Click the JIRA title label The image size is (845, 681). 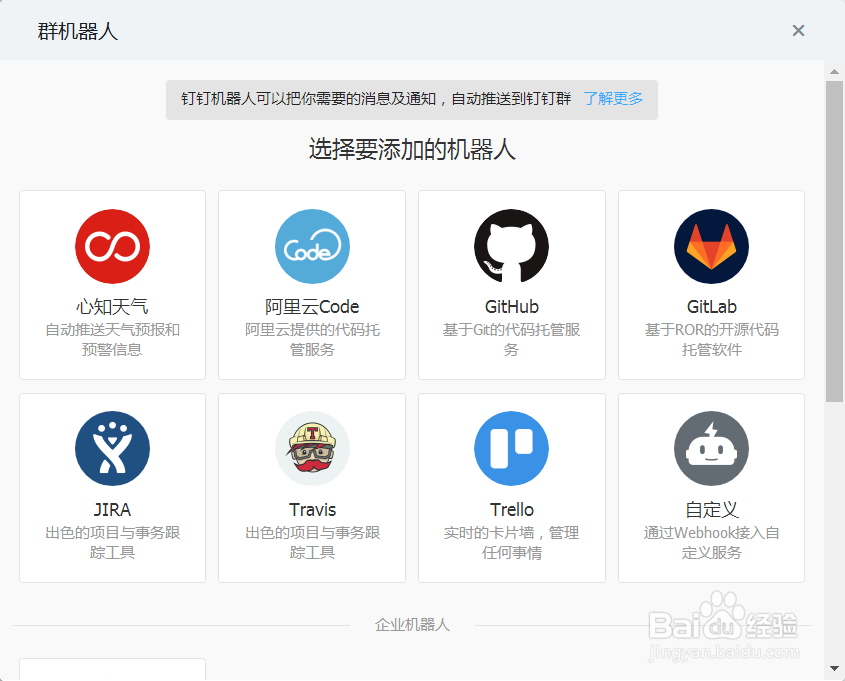[x=112, y=509]
